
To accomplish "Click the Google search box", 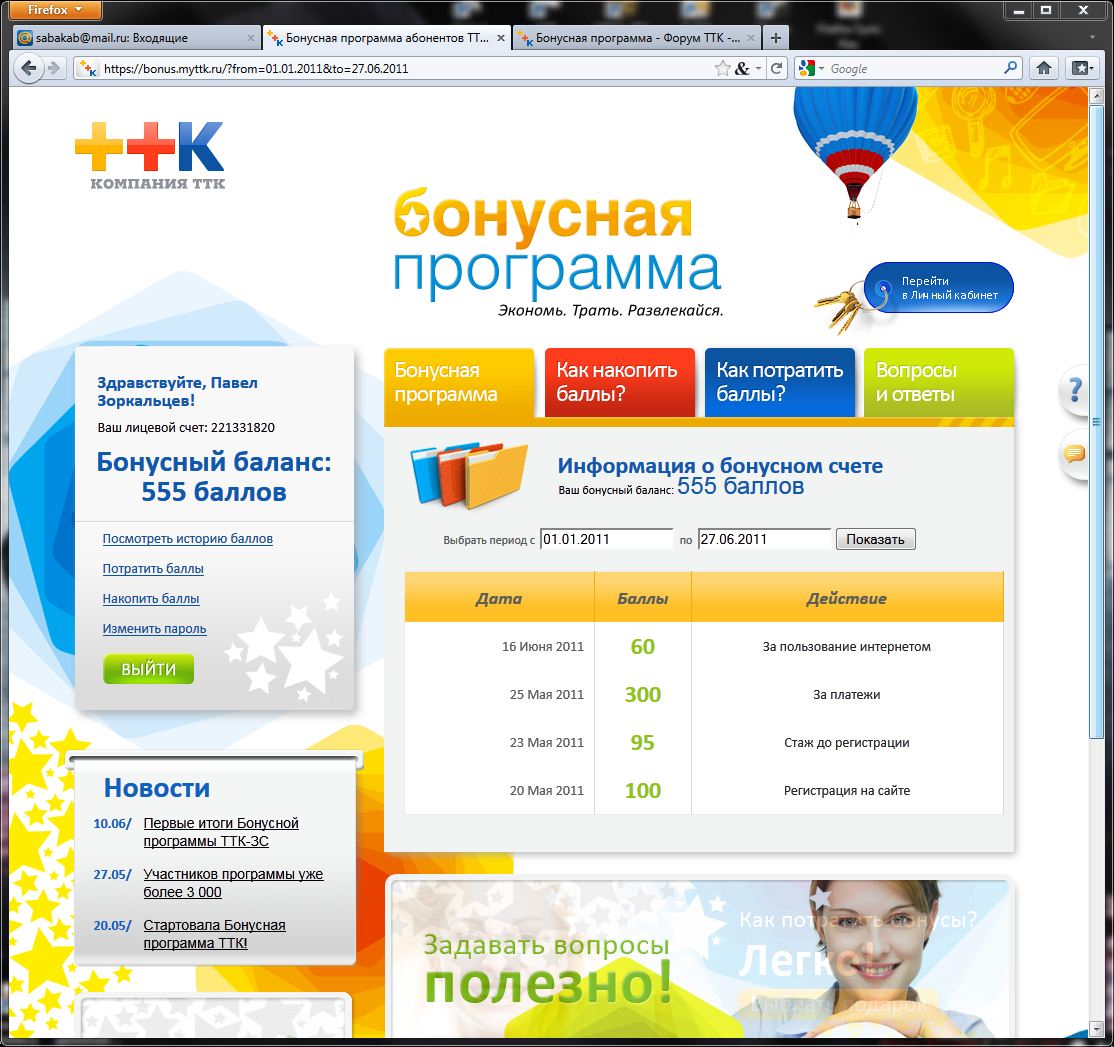I will pyautogui.click(x=914, y=68).
